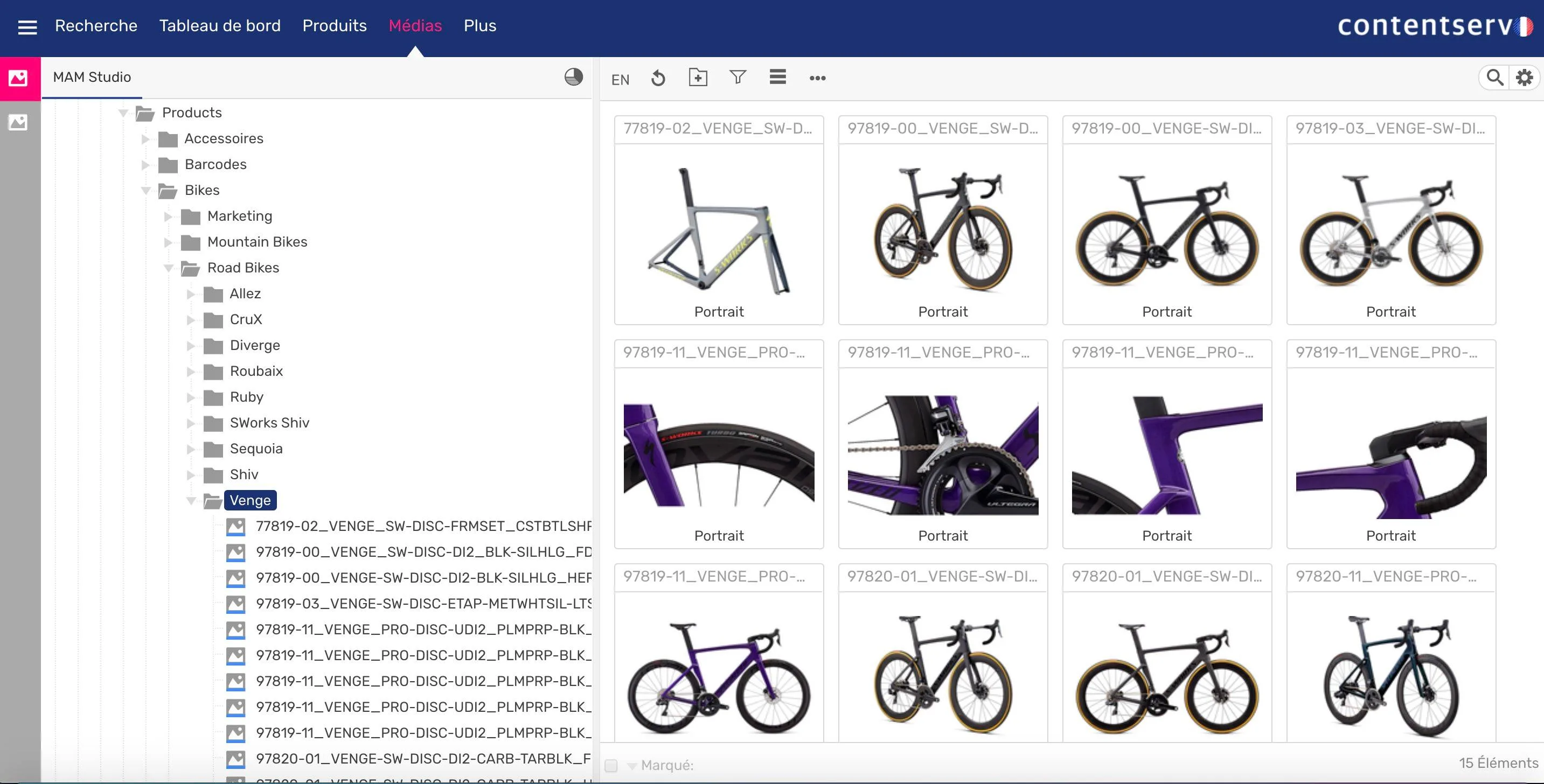Click image icon for 97819-03_VENGE-SW-DISC-ETAP file

[x=235, y=604]
